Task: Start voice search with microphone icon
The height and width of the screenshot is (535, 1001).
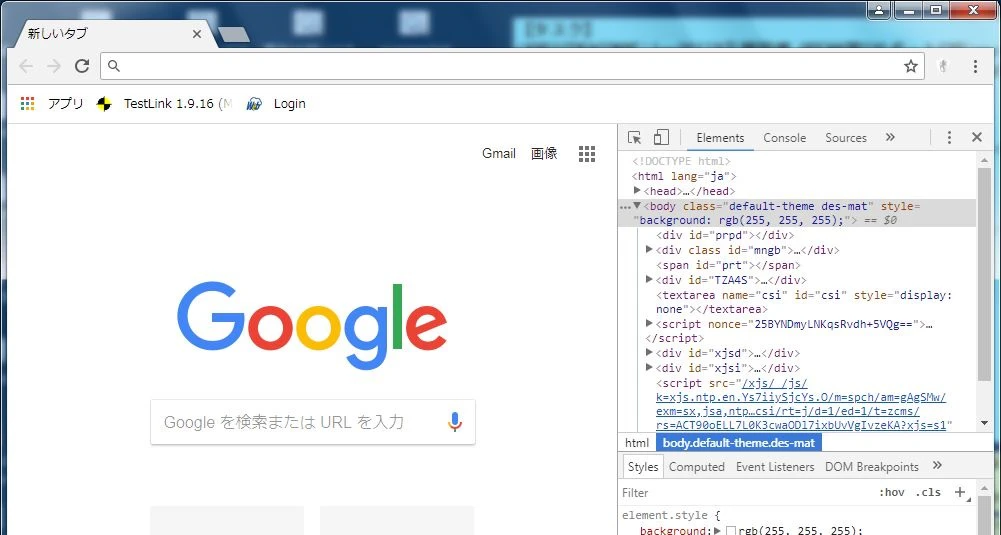Action: (455, 422)
